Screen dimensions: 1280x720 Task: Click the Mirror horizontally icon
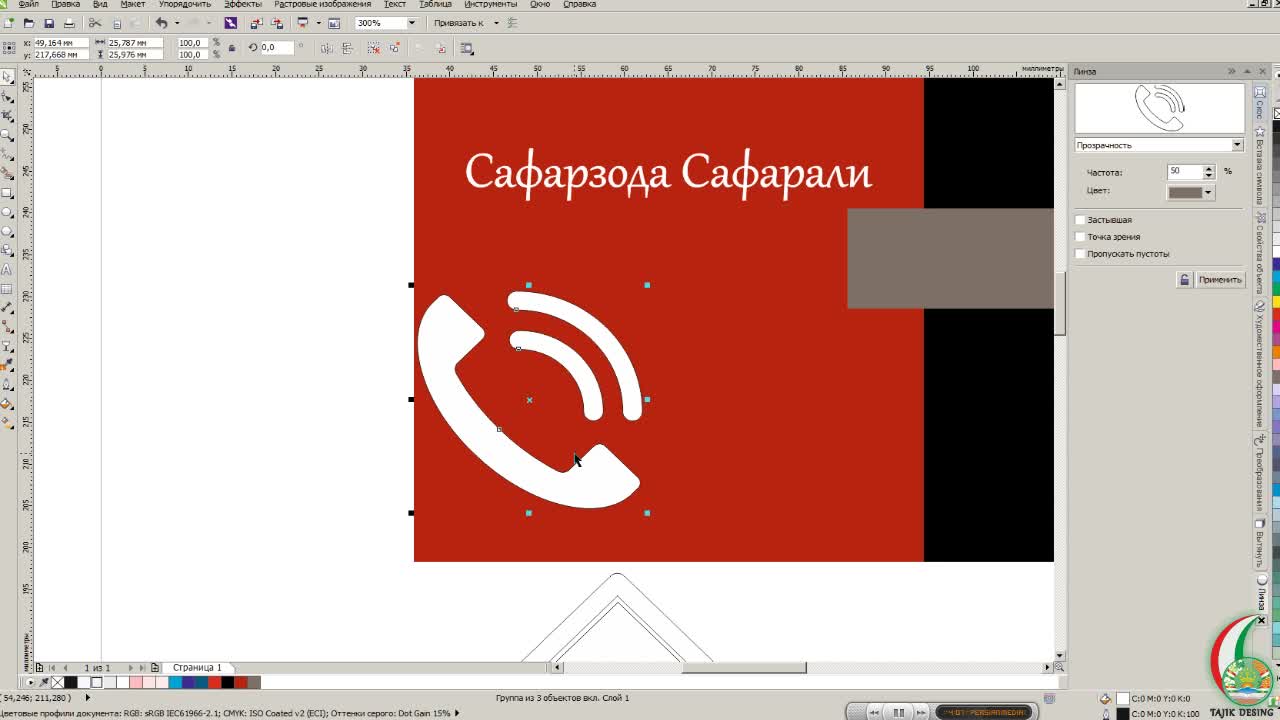(x=326, y=48)
